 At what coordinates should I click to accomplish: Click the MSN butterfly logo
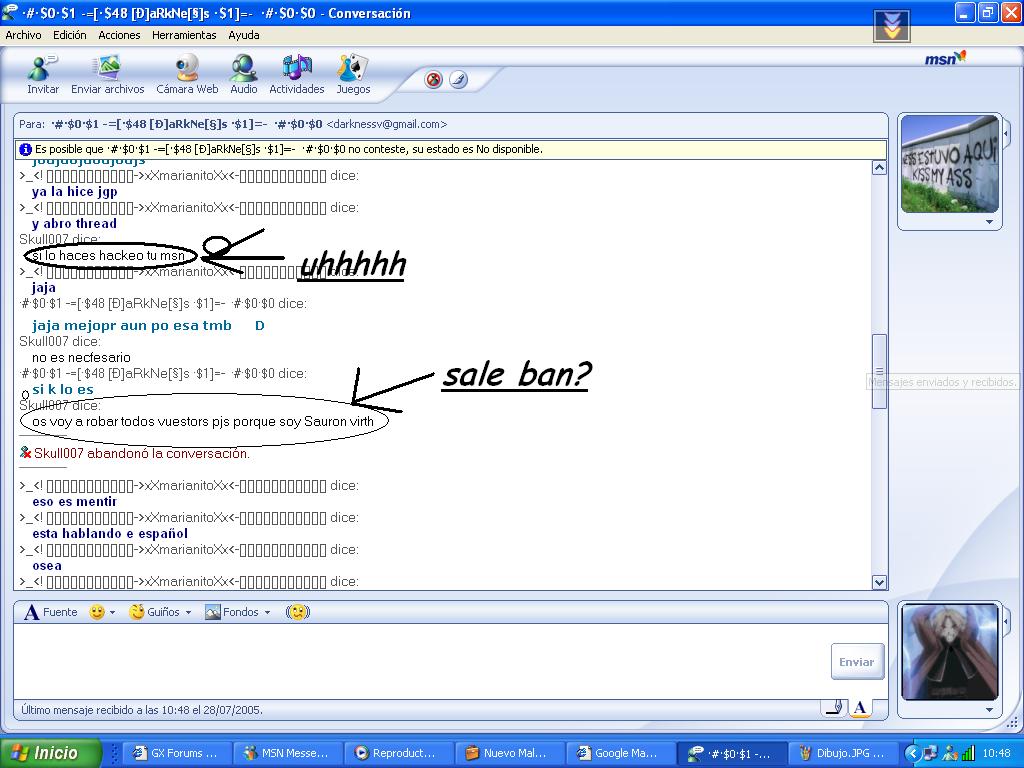[x=945, y=58]
